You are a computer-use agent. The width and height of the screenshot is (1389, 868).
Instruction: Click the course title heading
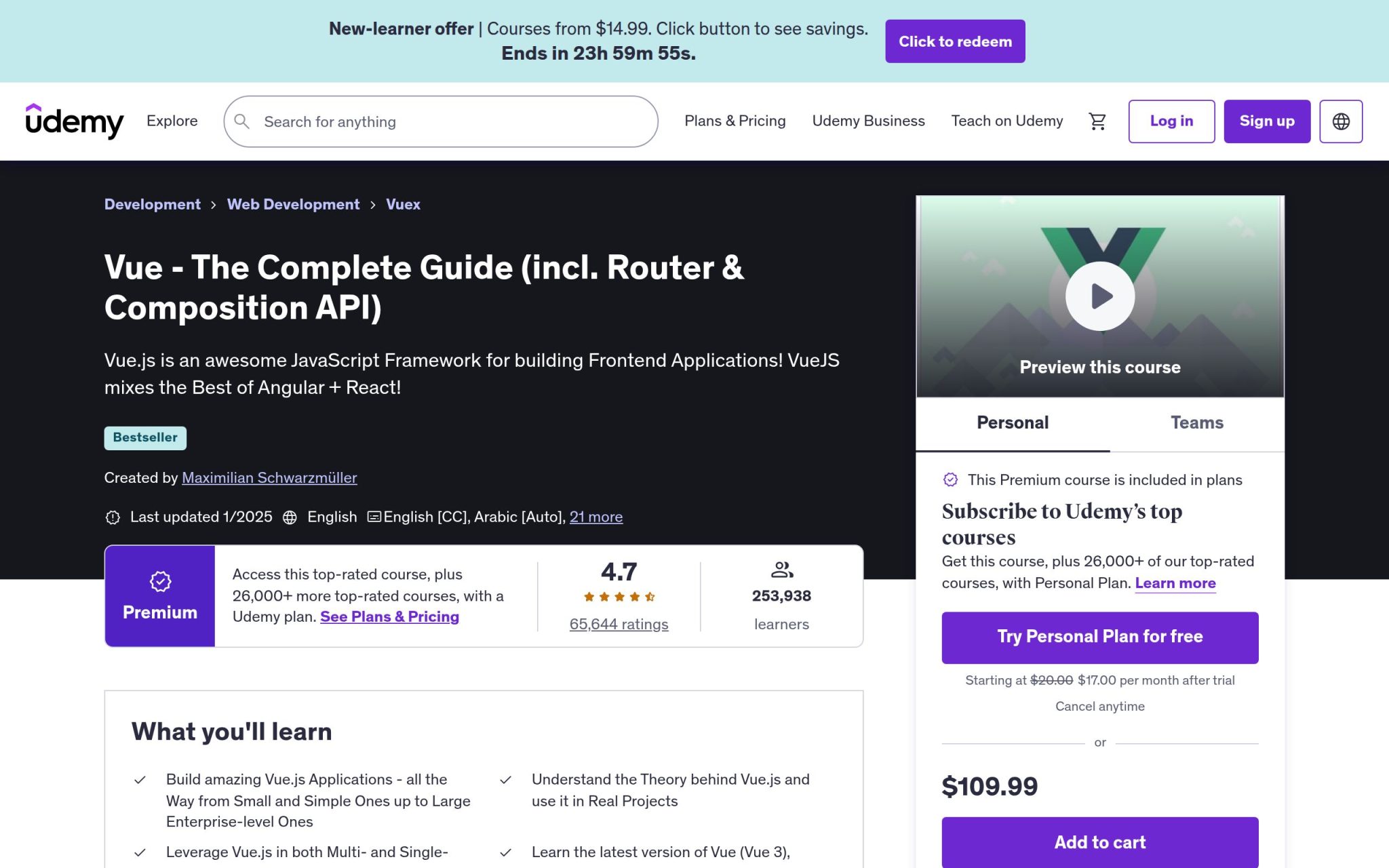[424, 288]
